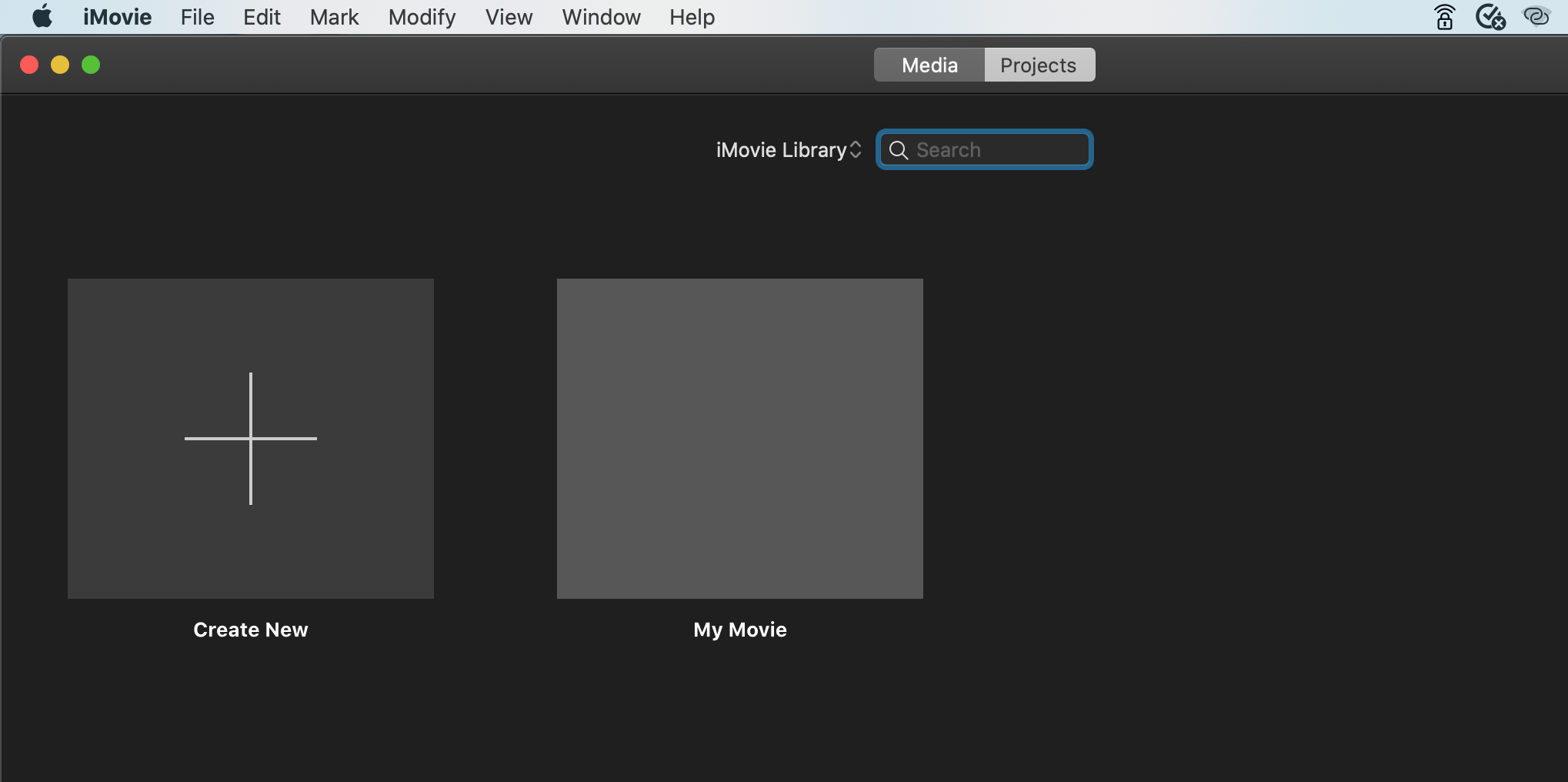The image size is (1568, 782).
Task: Expand the iMovie Library dropdown
Action: coord(789,149)
